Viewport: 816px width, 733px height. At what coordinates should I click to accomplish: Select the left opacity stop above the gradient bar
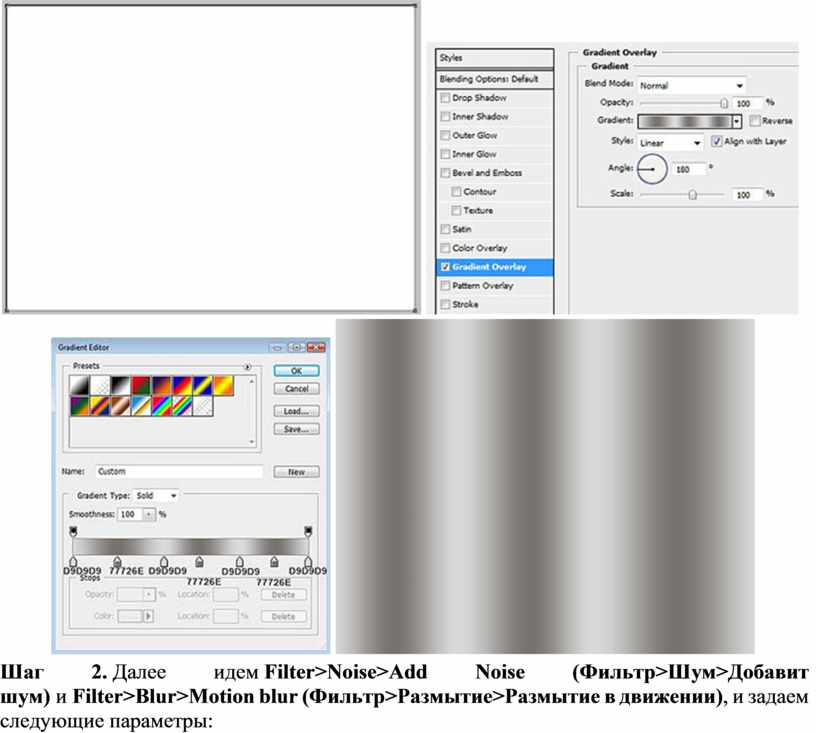[x=73, y=531]
